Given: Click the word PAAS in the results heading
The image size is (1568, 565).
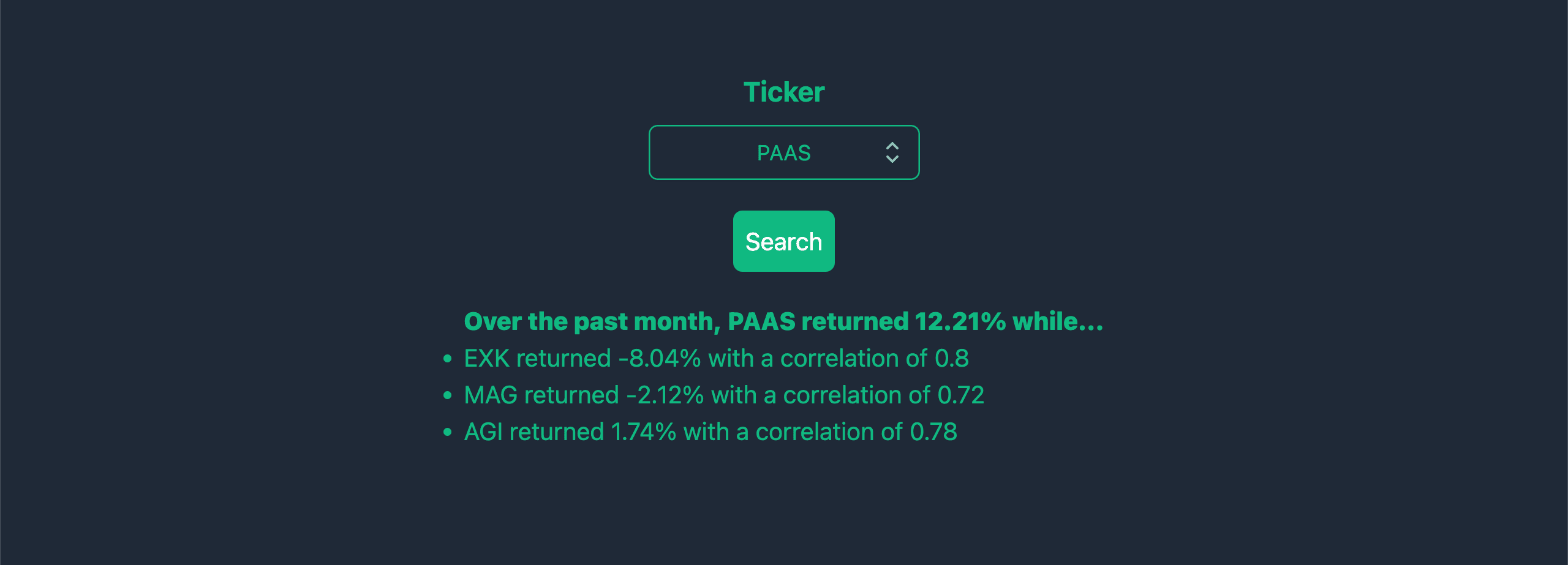Looking at the screenshot, I should [761, 321].
